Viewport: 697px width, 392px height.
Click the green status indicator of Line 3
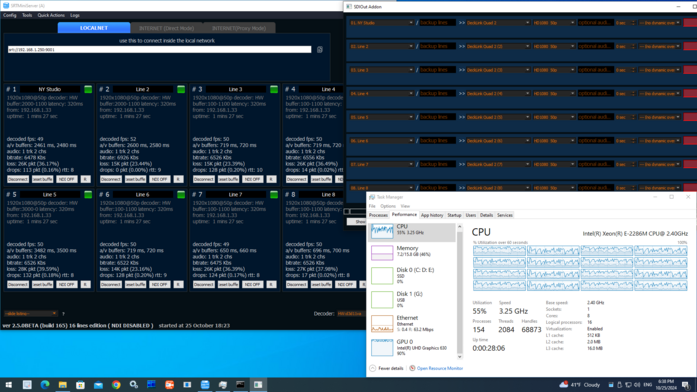tap(274, 89)
